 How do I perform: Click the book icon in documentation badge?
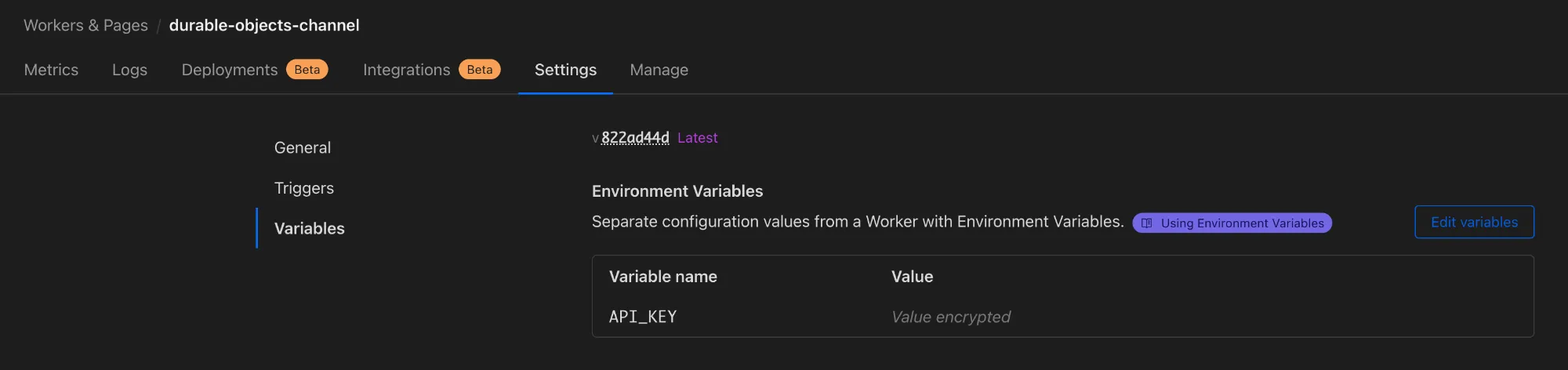[1146, 223]
